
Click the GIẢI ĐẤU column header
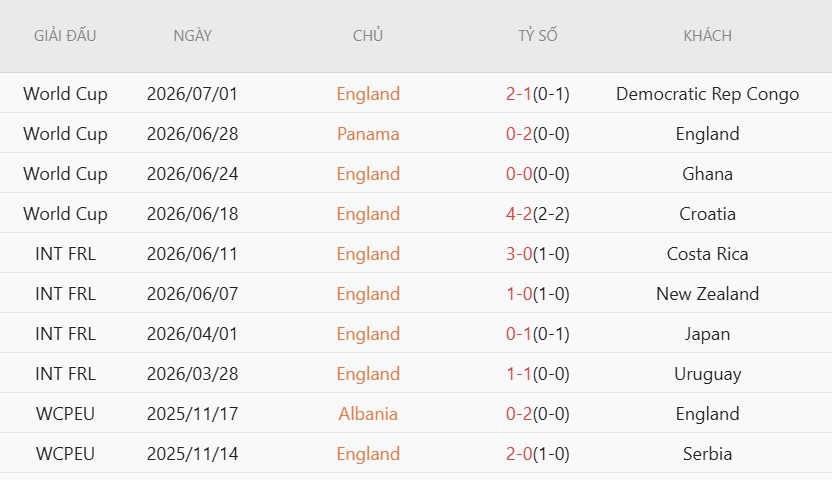tap(65, 36)
